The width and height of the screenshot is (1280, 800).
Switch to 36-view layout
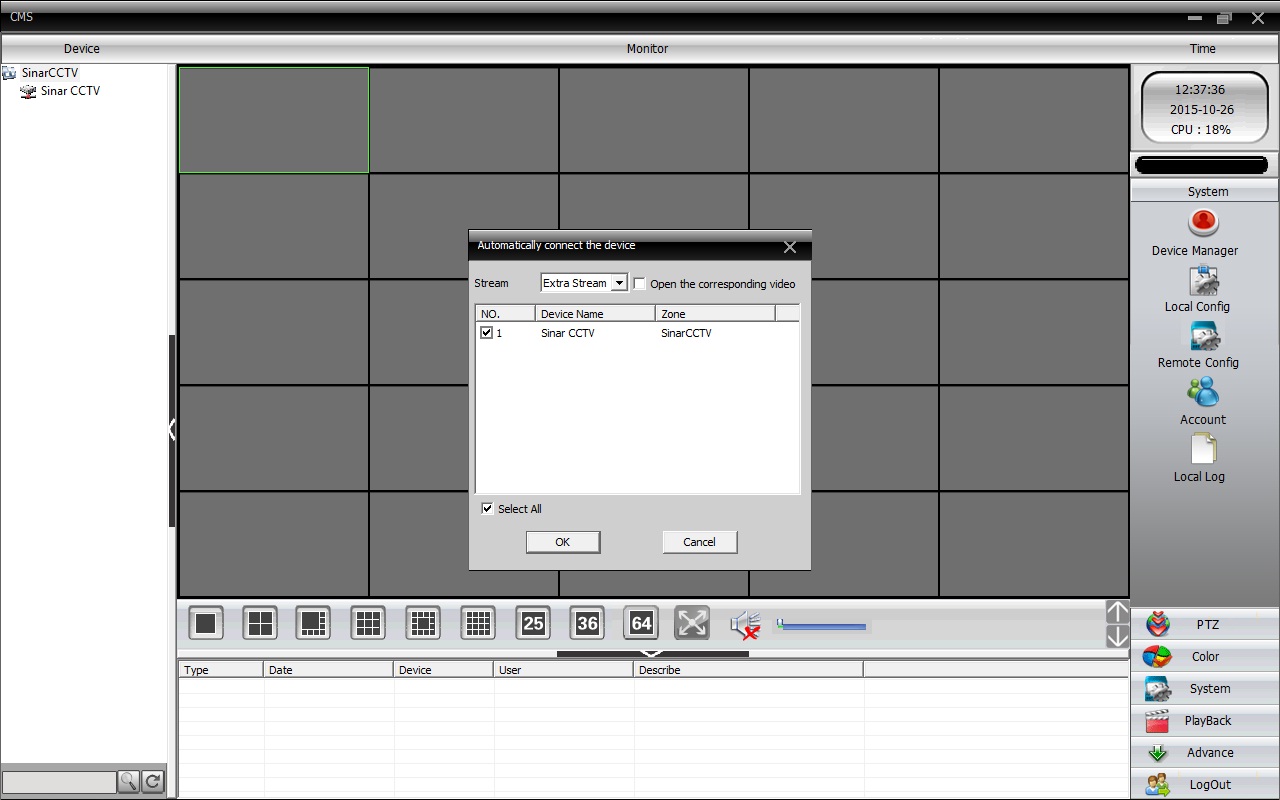click(587, 624)
